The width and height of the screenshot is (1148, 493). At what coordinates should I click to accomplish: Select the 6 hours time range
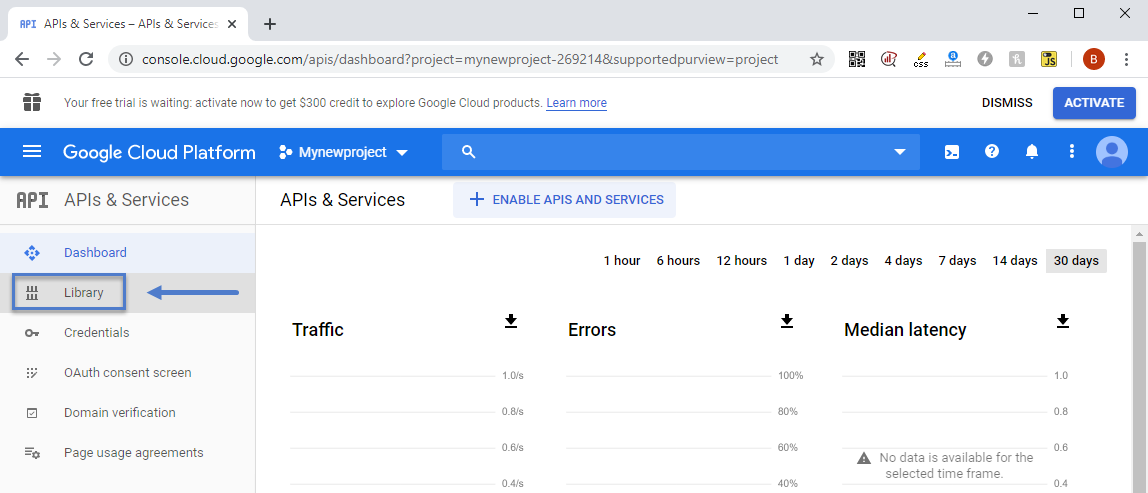pos(678,261)
